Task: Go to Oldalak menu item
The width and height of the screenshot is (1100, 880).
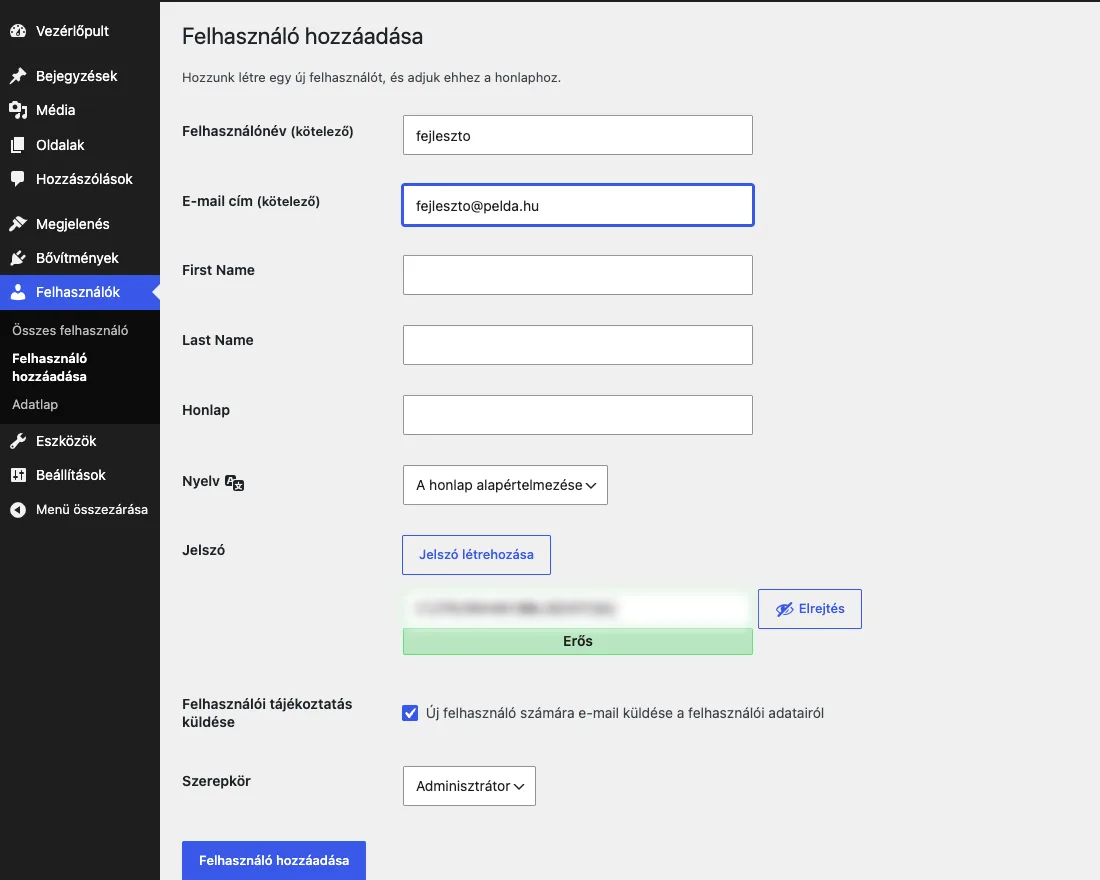Action: coord(80,145)
